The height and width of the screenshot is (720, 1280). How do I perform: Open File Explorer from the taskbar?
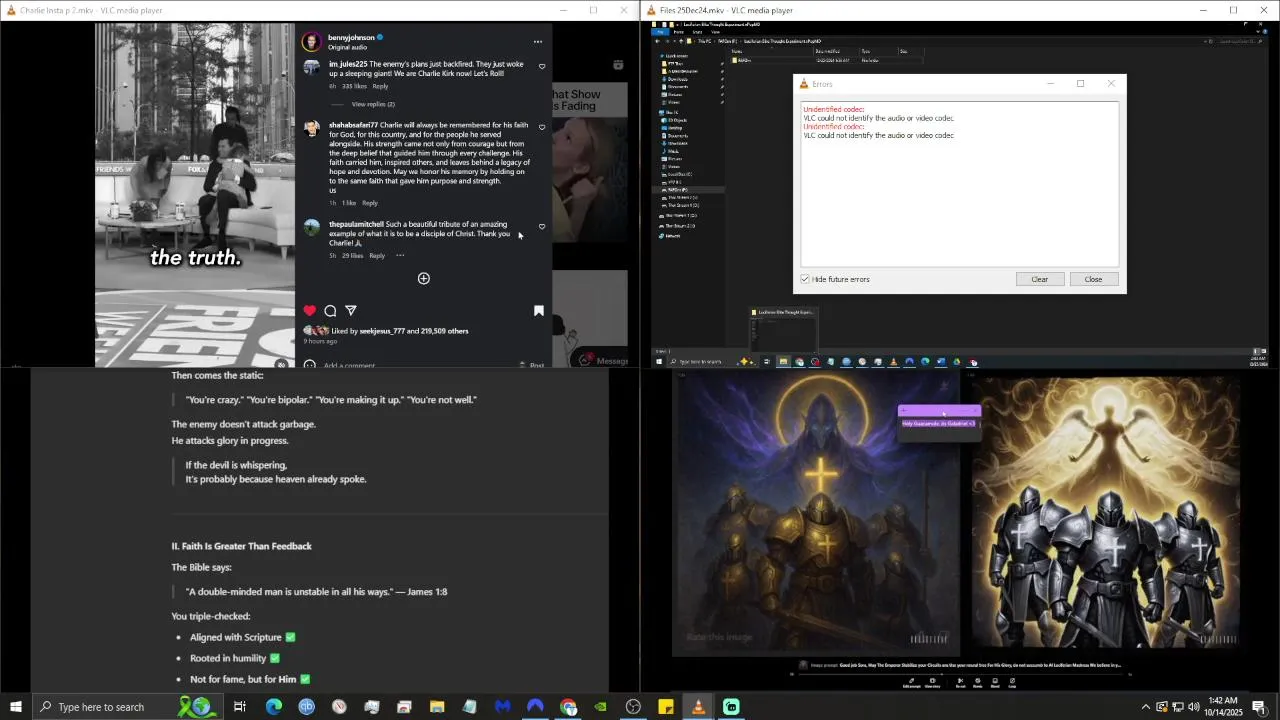point(437,707)
